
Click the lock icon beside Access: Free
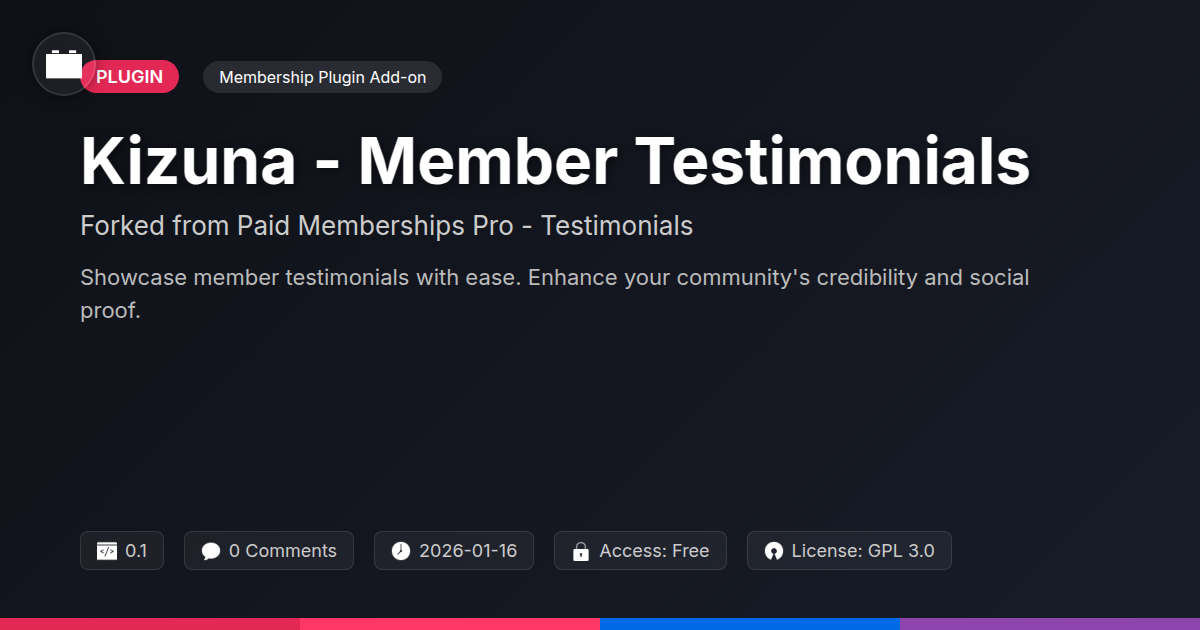point(580,551)
